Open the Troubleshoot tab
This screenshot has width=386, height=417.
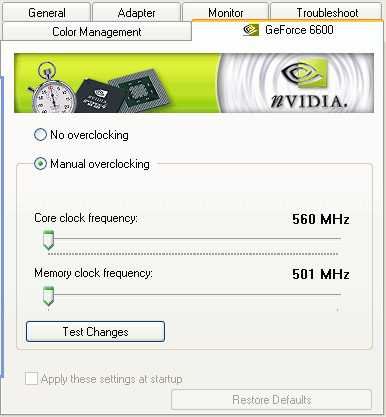click(327, 13)
